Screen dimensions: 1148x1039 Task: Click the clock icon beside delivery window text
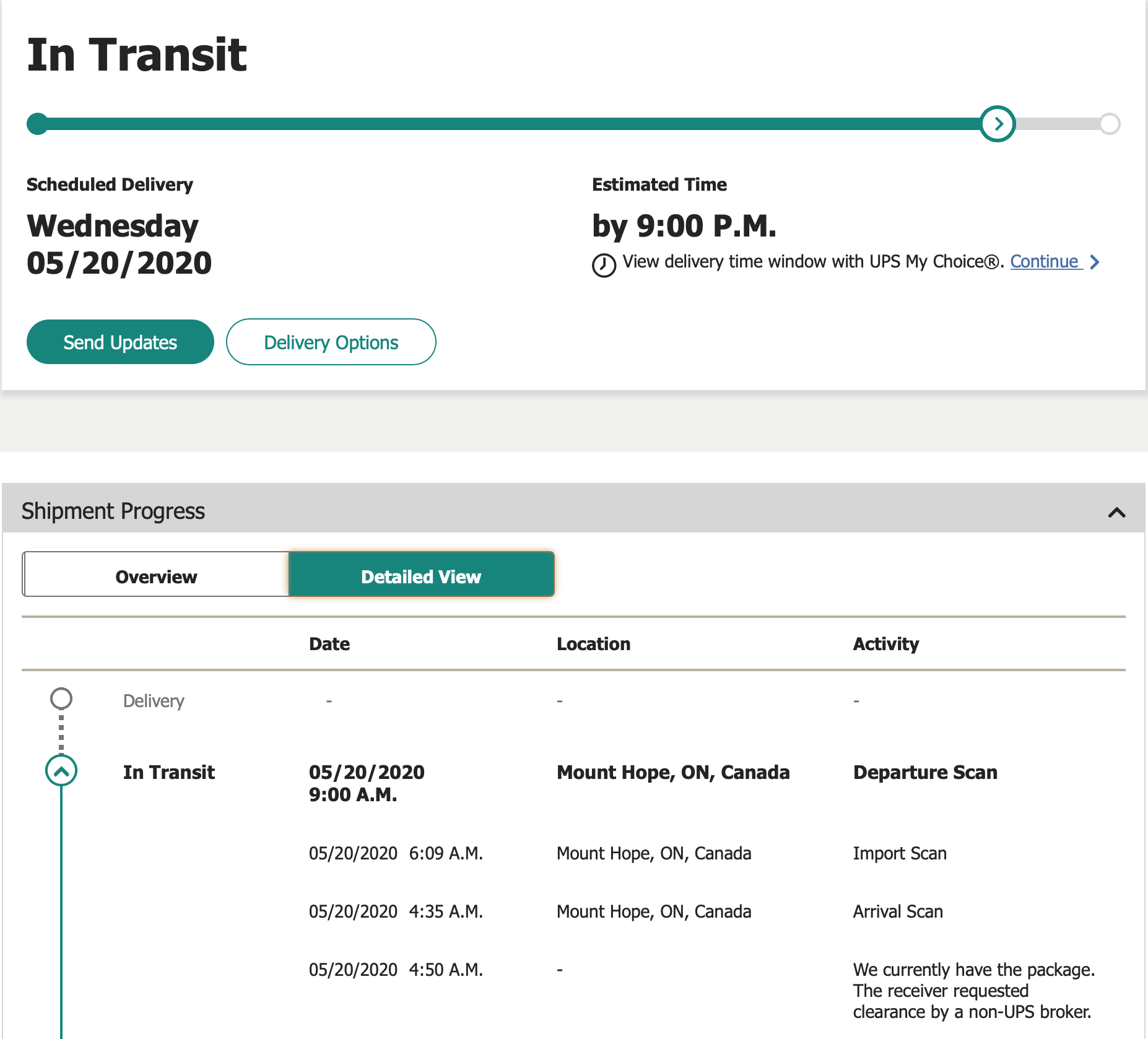click(604, 265)
